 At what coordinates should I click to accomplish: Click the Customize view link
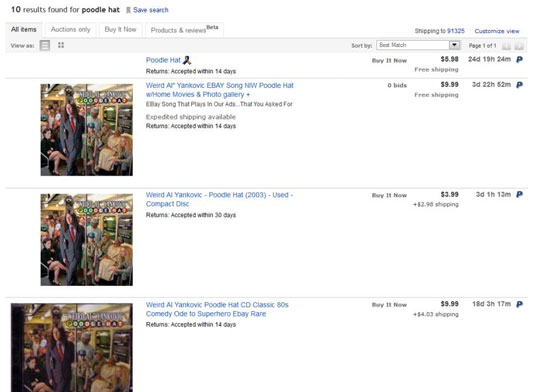(497, 31)
